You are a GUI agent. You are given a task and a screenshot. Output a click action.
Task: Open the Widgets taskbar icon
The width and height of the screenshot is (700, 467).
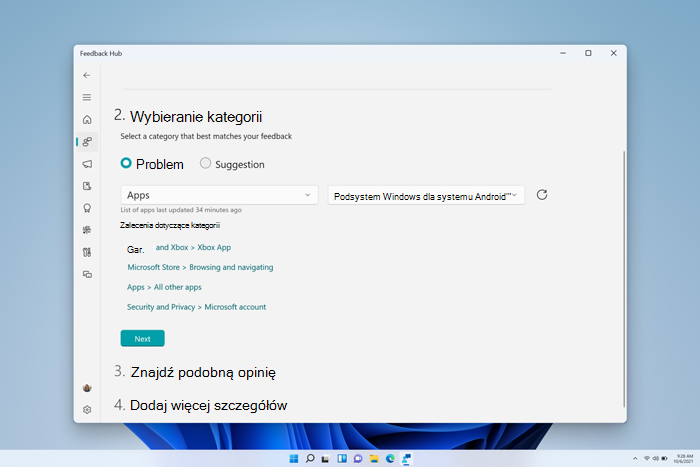tap(342, 459)
